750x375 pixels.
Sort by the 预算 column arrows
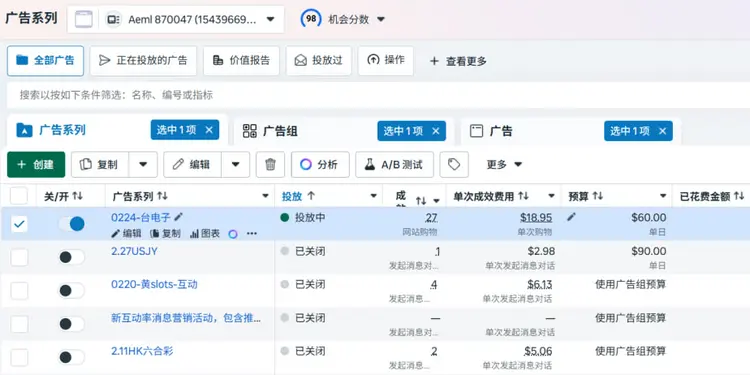598,196
